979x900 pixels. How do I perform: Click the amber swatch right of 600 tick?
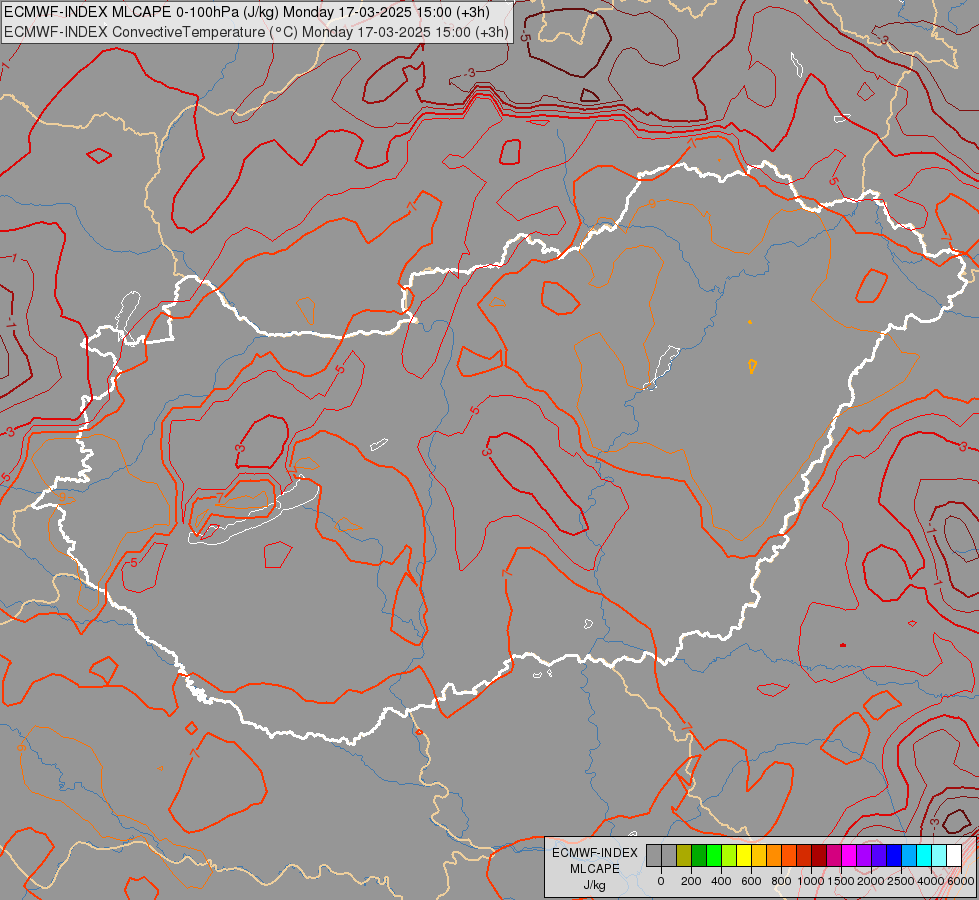click(759, 856)
